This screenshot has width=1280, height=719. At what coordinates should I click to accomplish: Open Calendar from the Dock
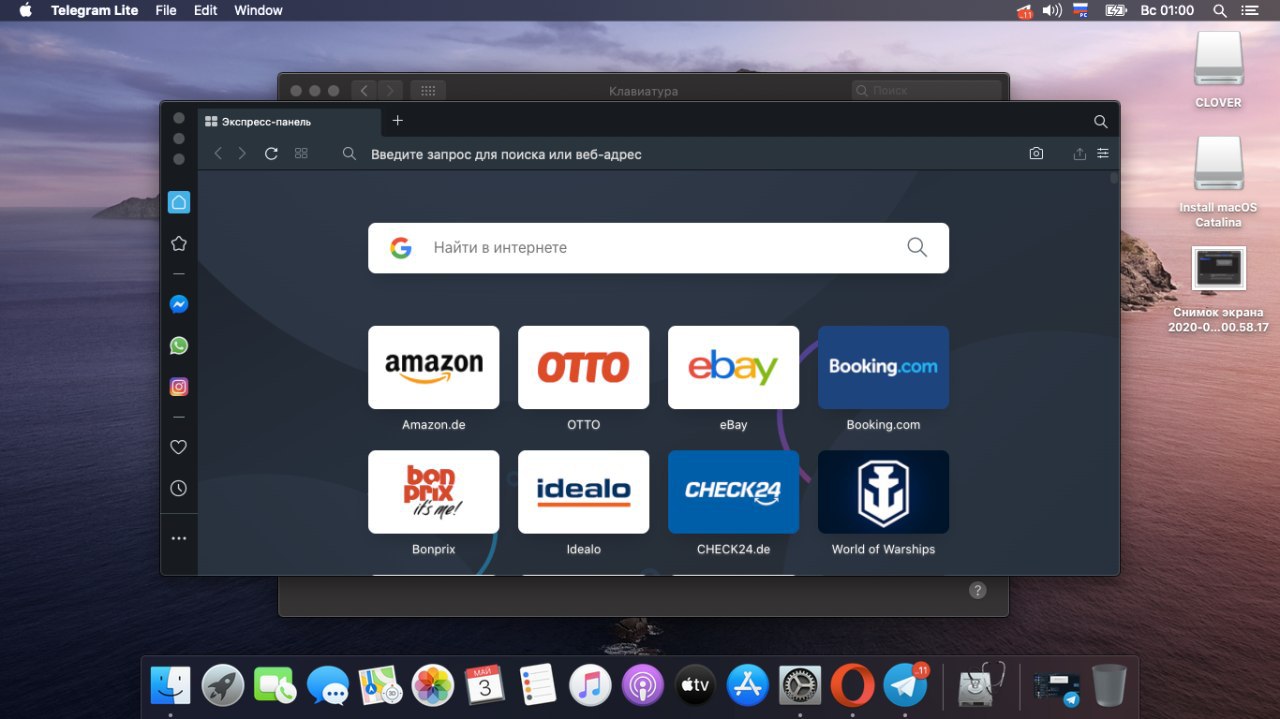pyautogui.click(x=485, y=686)
